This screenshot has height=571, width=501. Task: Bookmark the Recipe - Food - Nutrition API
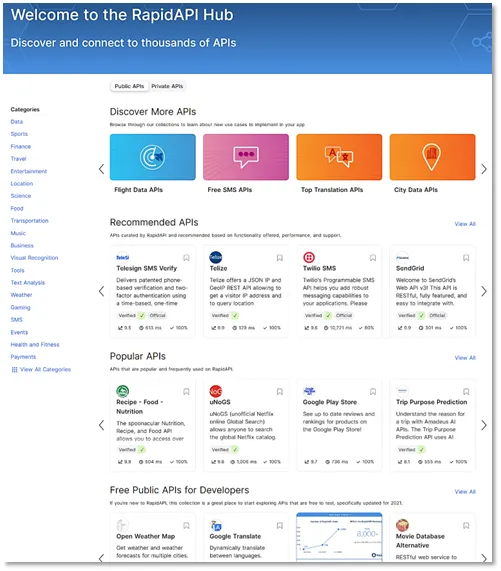click(x=186, y=392)
